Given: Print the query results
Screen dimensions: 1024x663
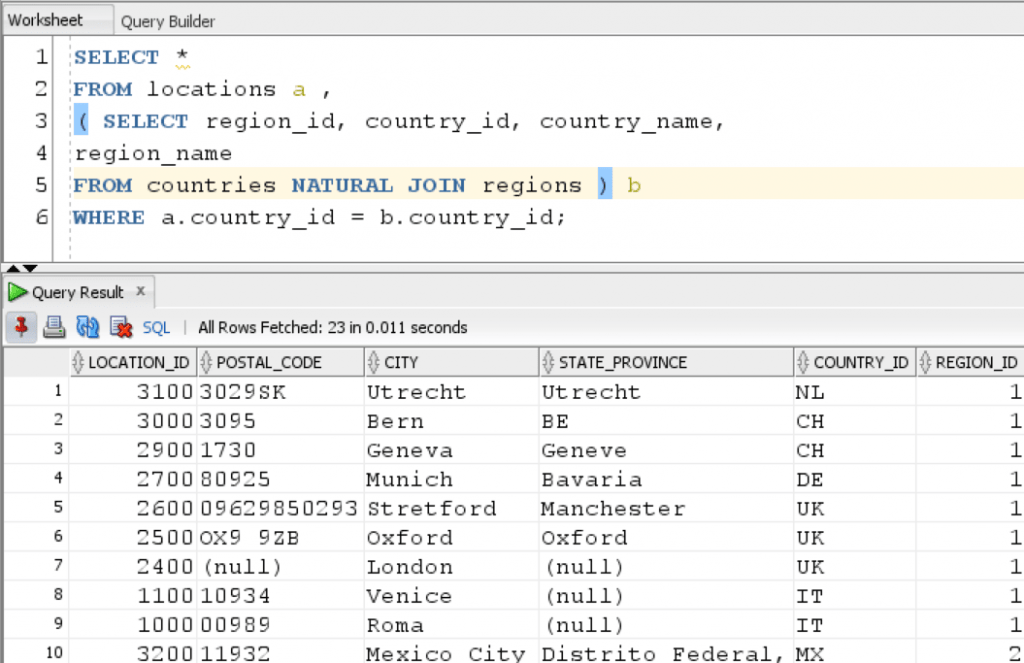Looking at the screenshot, I should tap(54, 327).
